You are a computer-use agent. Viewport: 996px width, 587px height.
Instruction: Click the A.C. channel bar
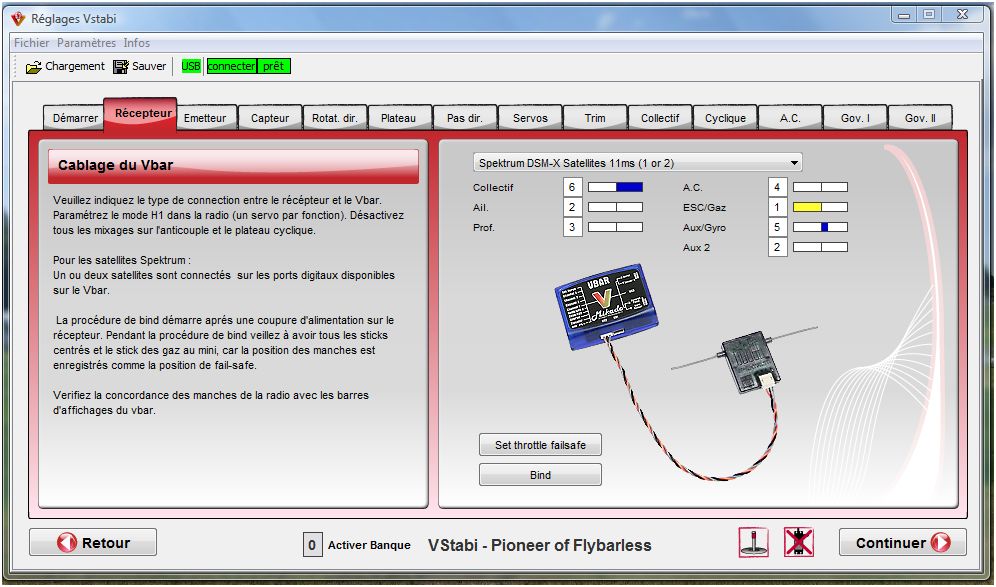point(820,187)
